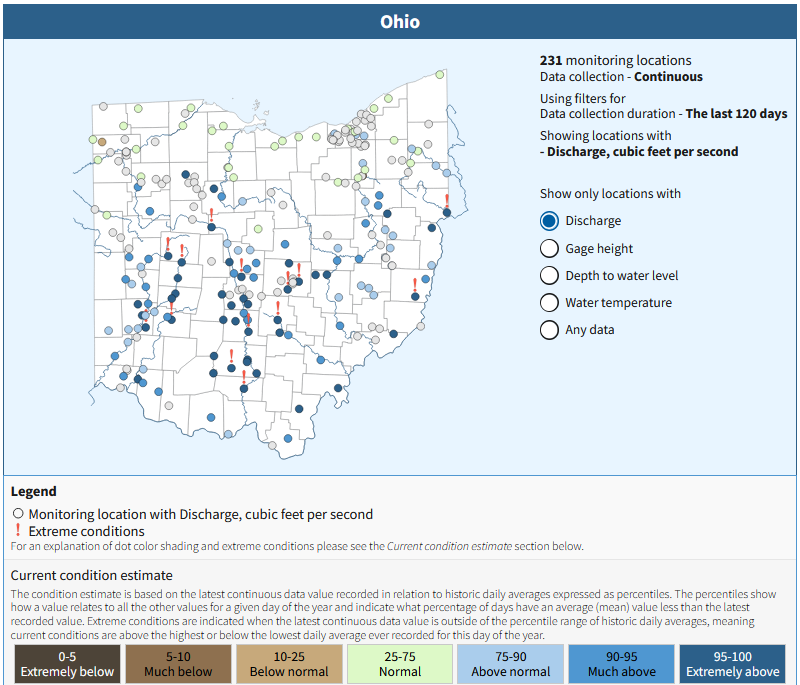The width and height of the screenshot is (800, 685).
Task: Click the Ohio header title
Action: click(400, 22)
